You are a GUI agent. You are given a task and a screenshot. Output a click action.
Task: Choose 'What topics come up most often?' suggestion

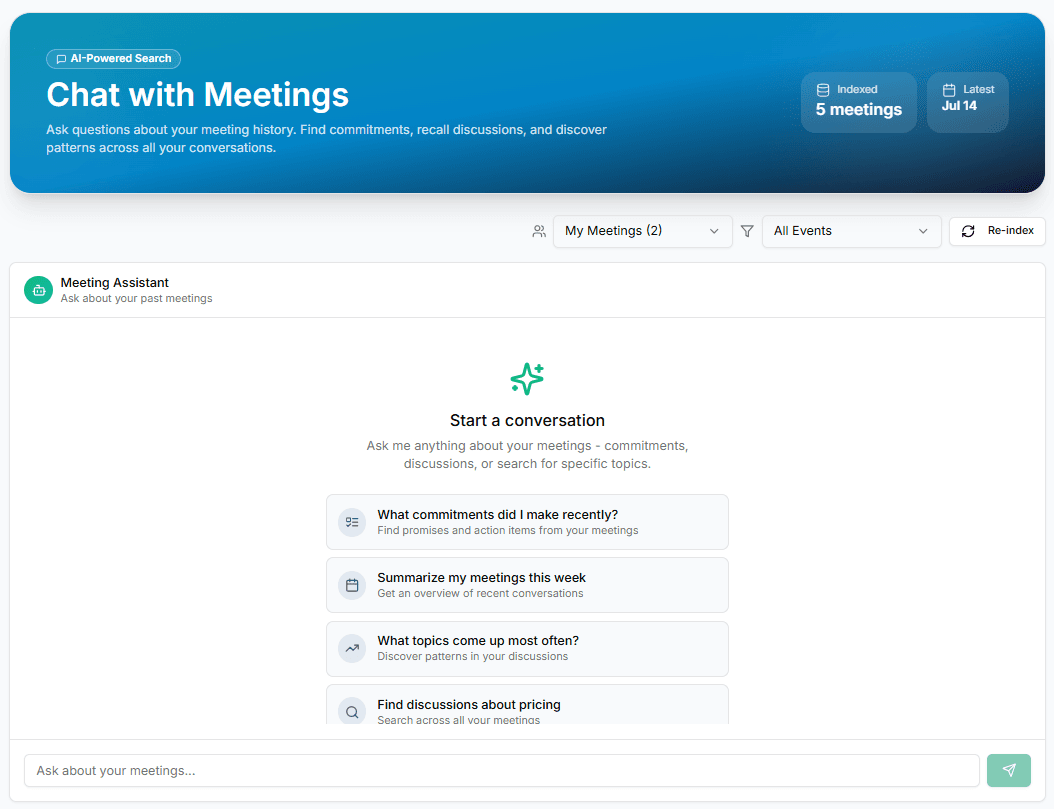click(x=527, y=648)
